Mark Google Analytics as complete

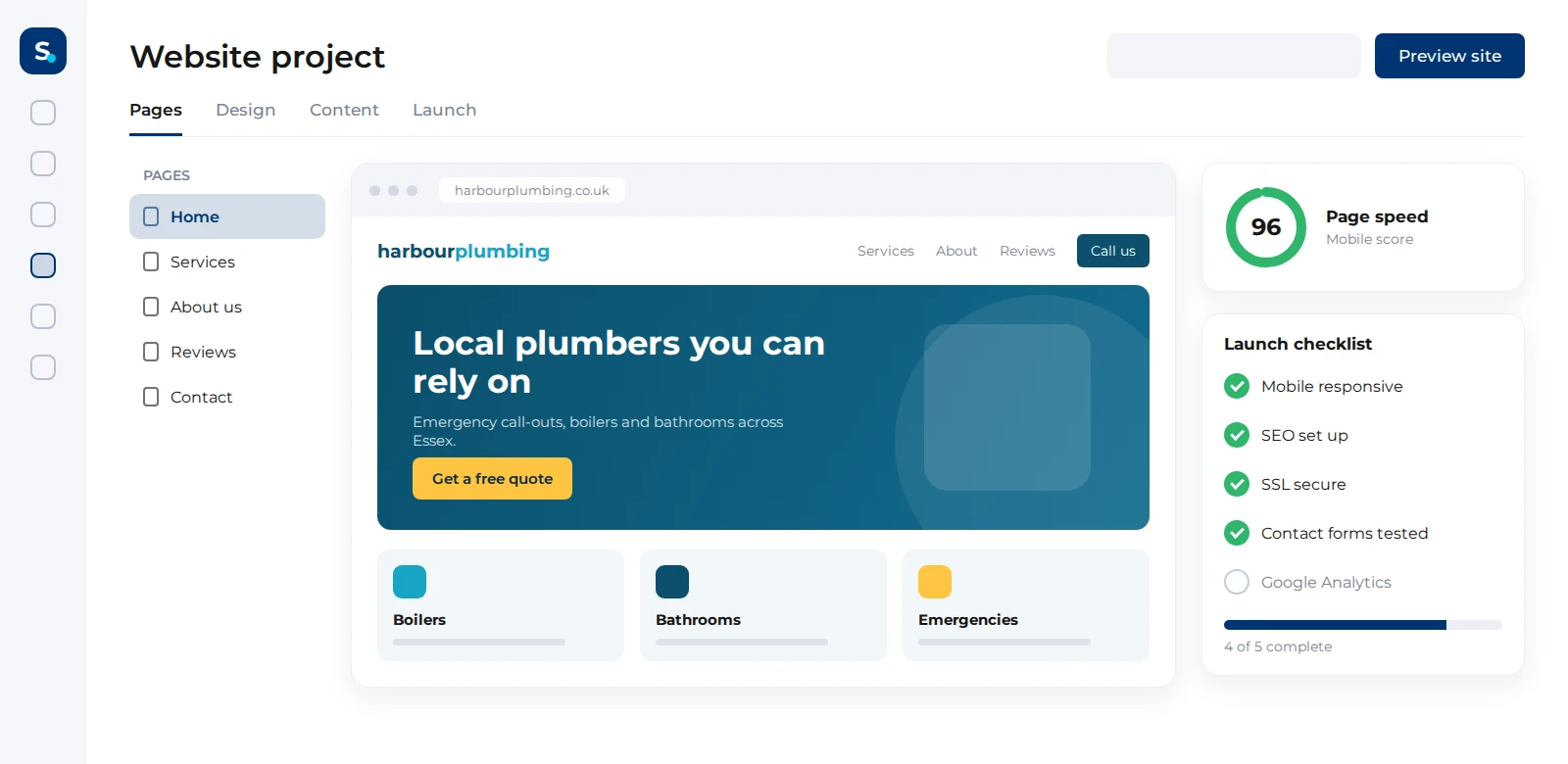click(1237, 582)
